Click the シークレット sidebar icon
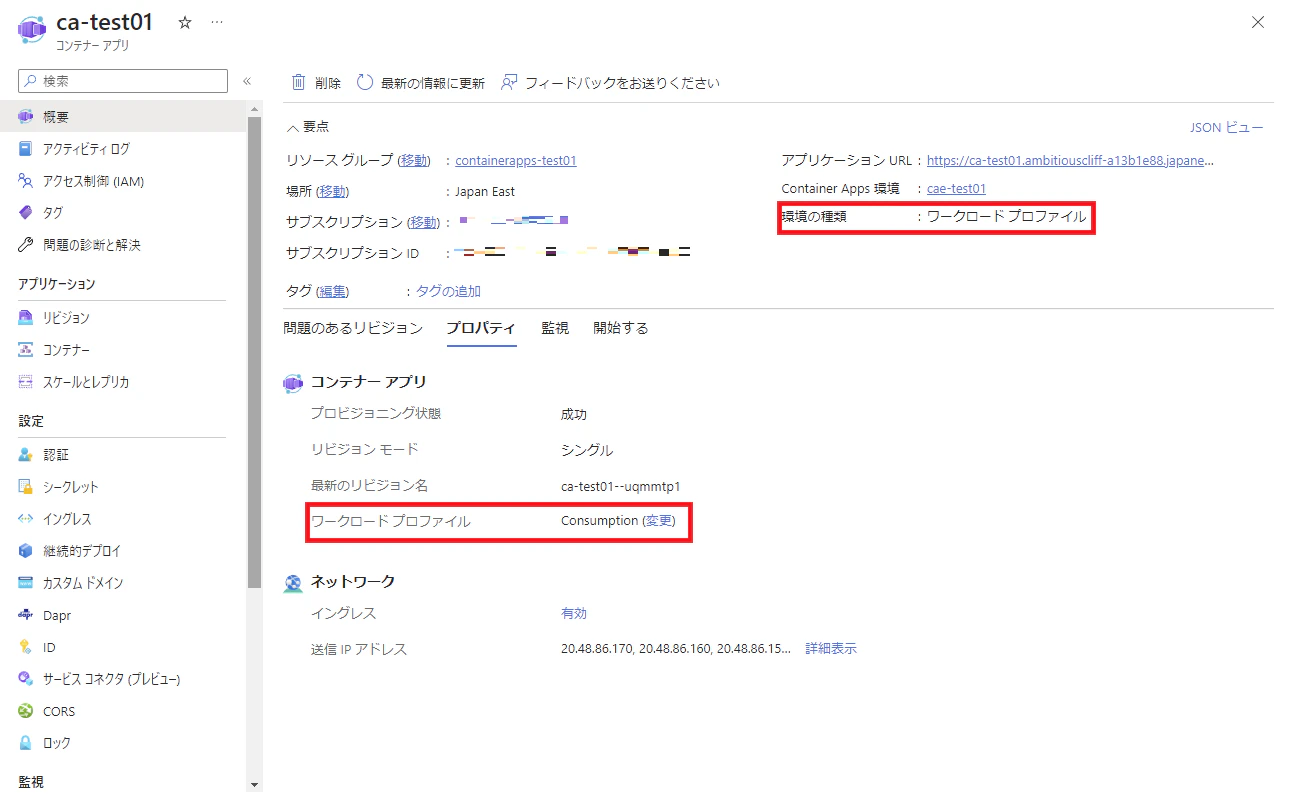Image resolution: width=1289 pixels, height=794 pixels. (x=26, y=486)
